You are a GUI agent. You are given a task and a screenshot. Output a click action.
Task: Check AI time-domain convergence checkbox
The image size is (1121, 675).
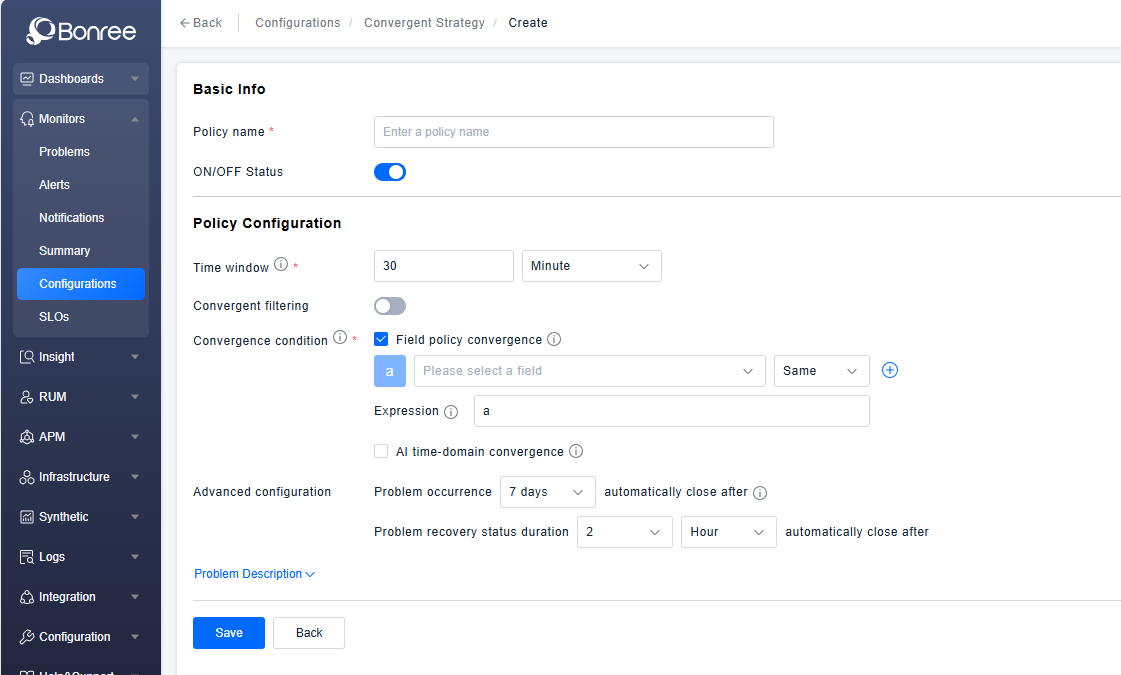pyautogui.click(x=381, y=451)
